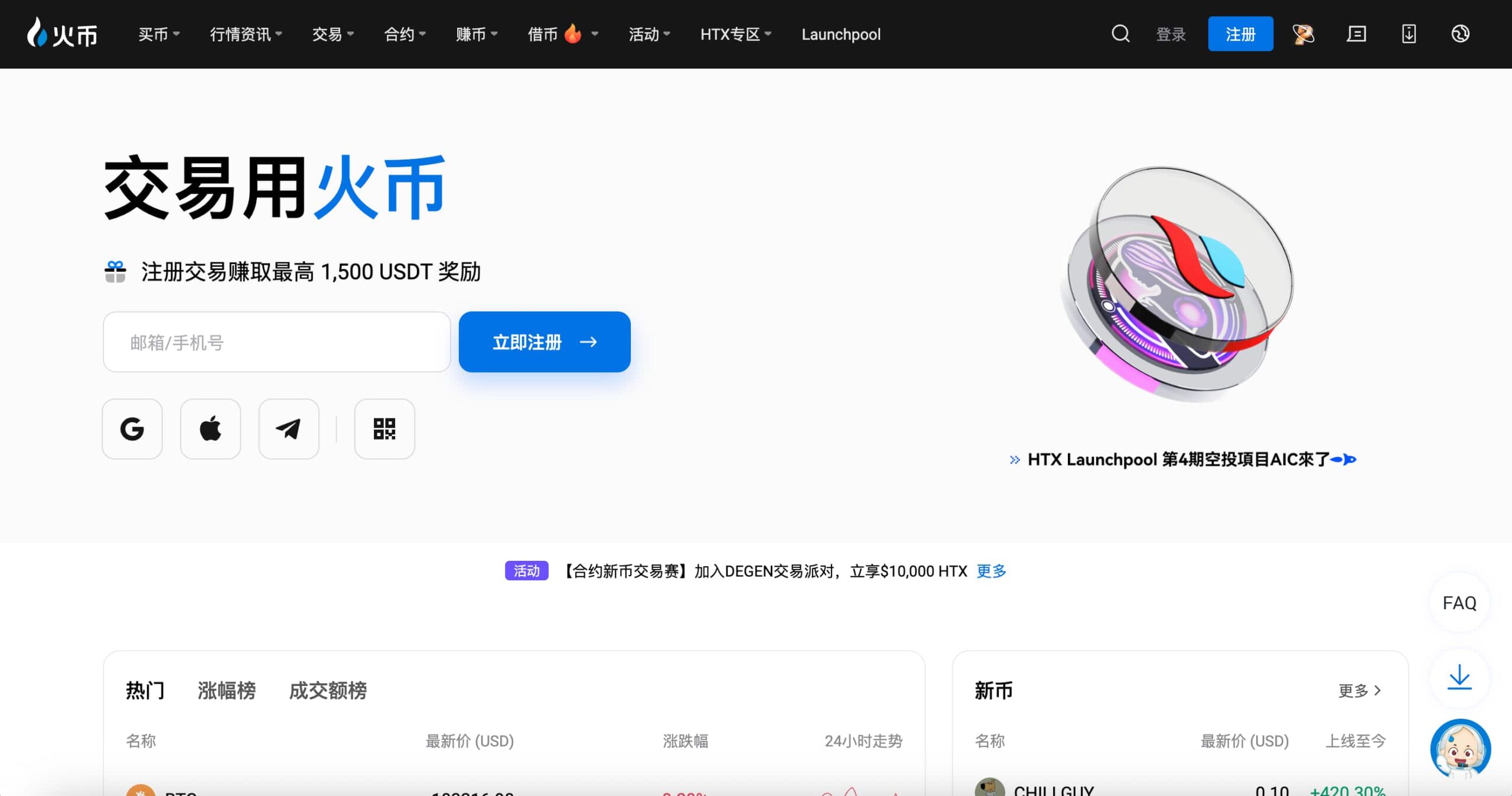Select the 热门 tab
Image resolution: width=1512 pixels, height=796 pixels.
click(x=145, y=690)
